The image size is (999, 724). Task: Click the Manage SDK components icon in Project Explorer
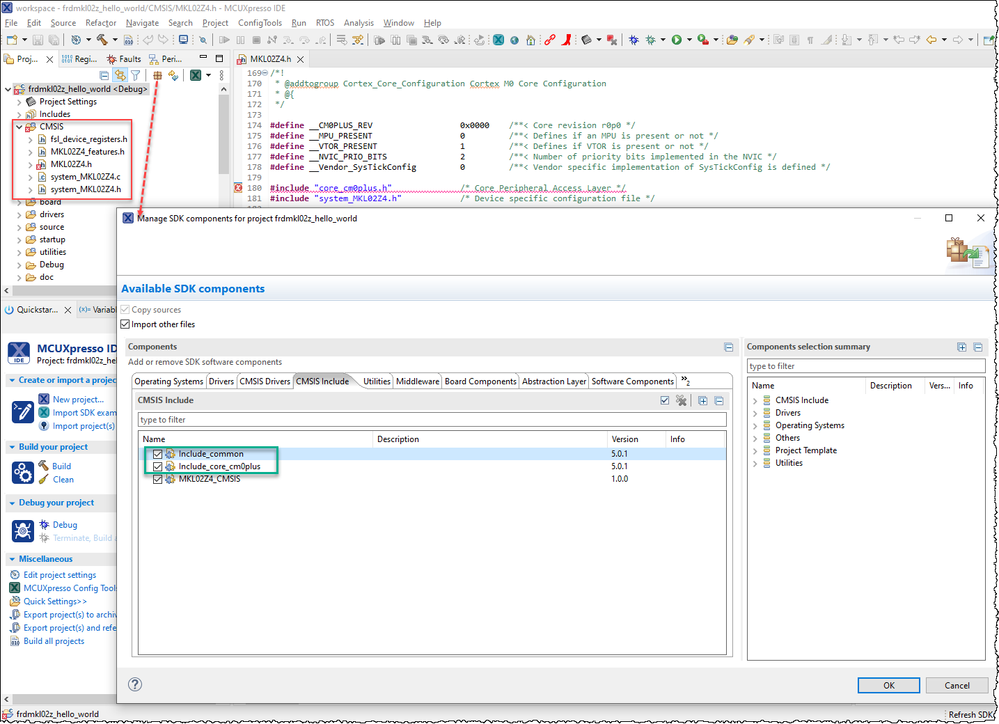pyautogui.click(x=157, y=76)
